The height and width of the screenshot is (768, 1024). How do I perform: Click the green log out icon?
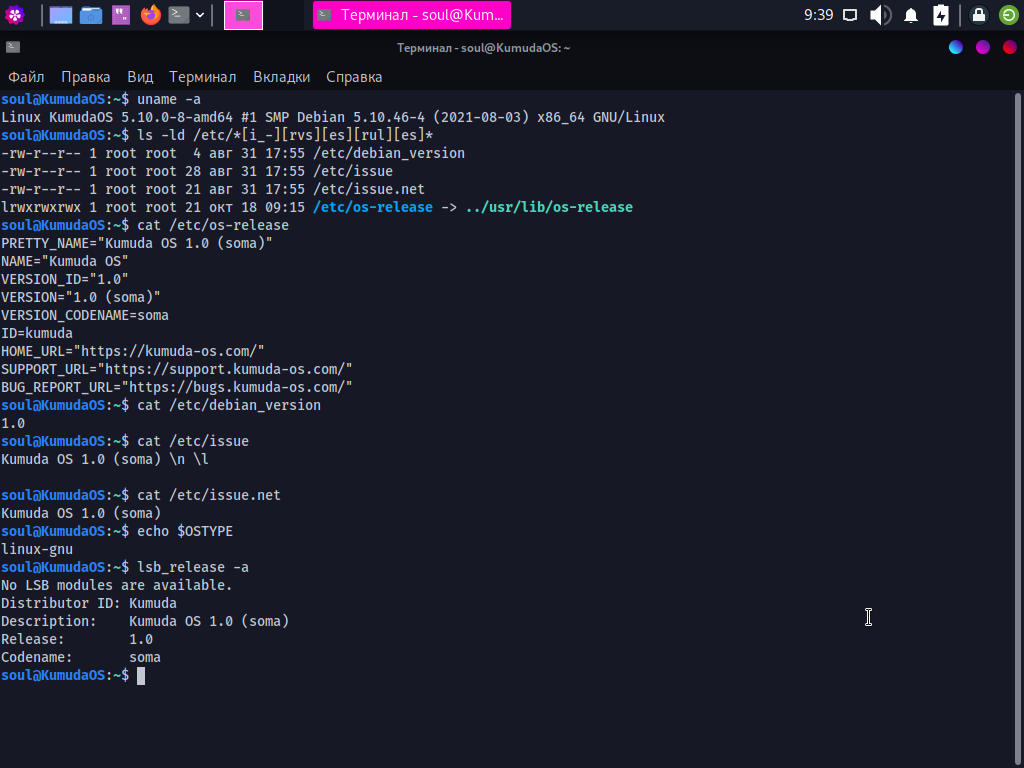click(1009, 14)
